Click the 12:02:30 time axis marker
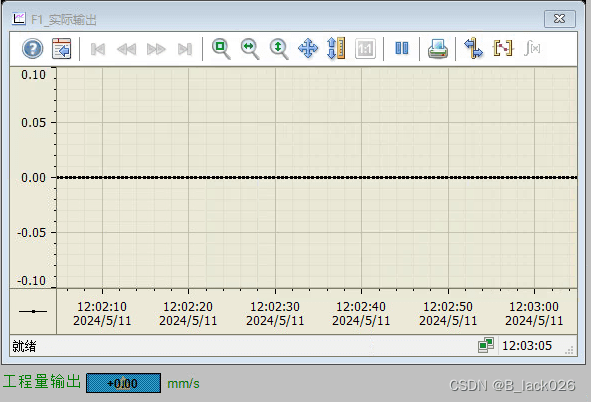Viewport: 591px width, 402px height. 275,313
